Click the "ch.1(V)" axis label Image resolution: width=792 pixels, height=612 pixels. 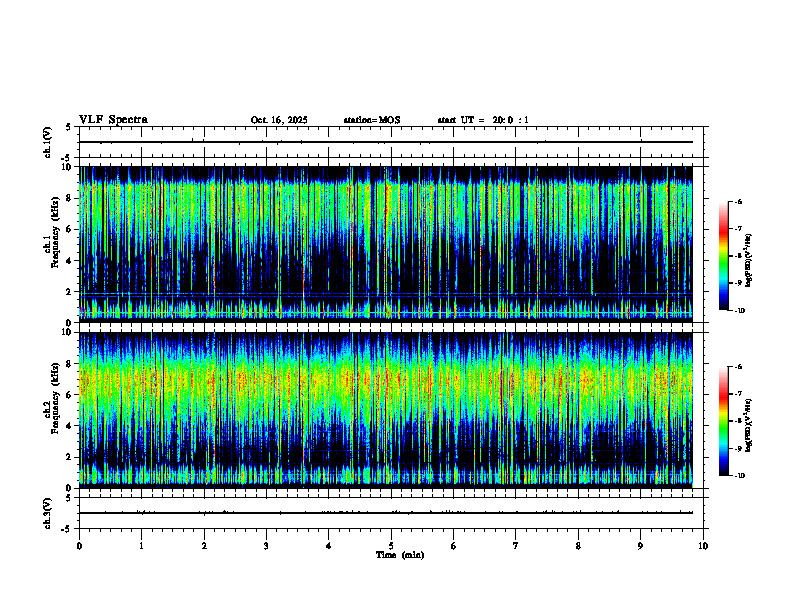(x=47, y=142)
